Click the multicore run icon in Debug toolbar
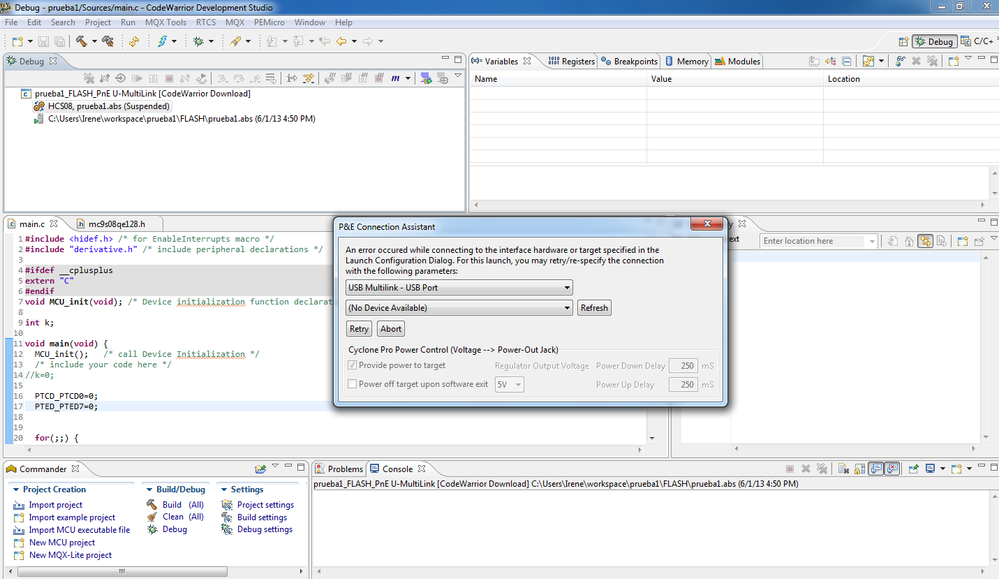The width and height of the screenshot is (999, 579). (426, 78)
